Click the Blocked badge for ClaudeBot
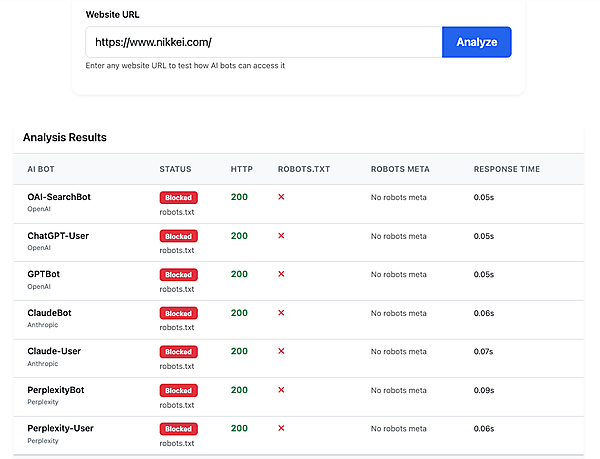Screen dimensions: 600x459 pyautogui.click(x=178, y=313)
